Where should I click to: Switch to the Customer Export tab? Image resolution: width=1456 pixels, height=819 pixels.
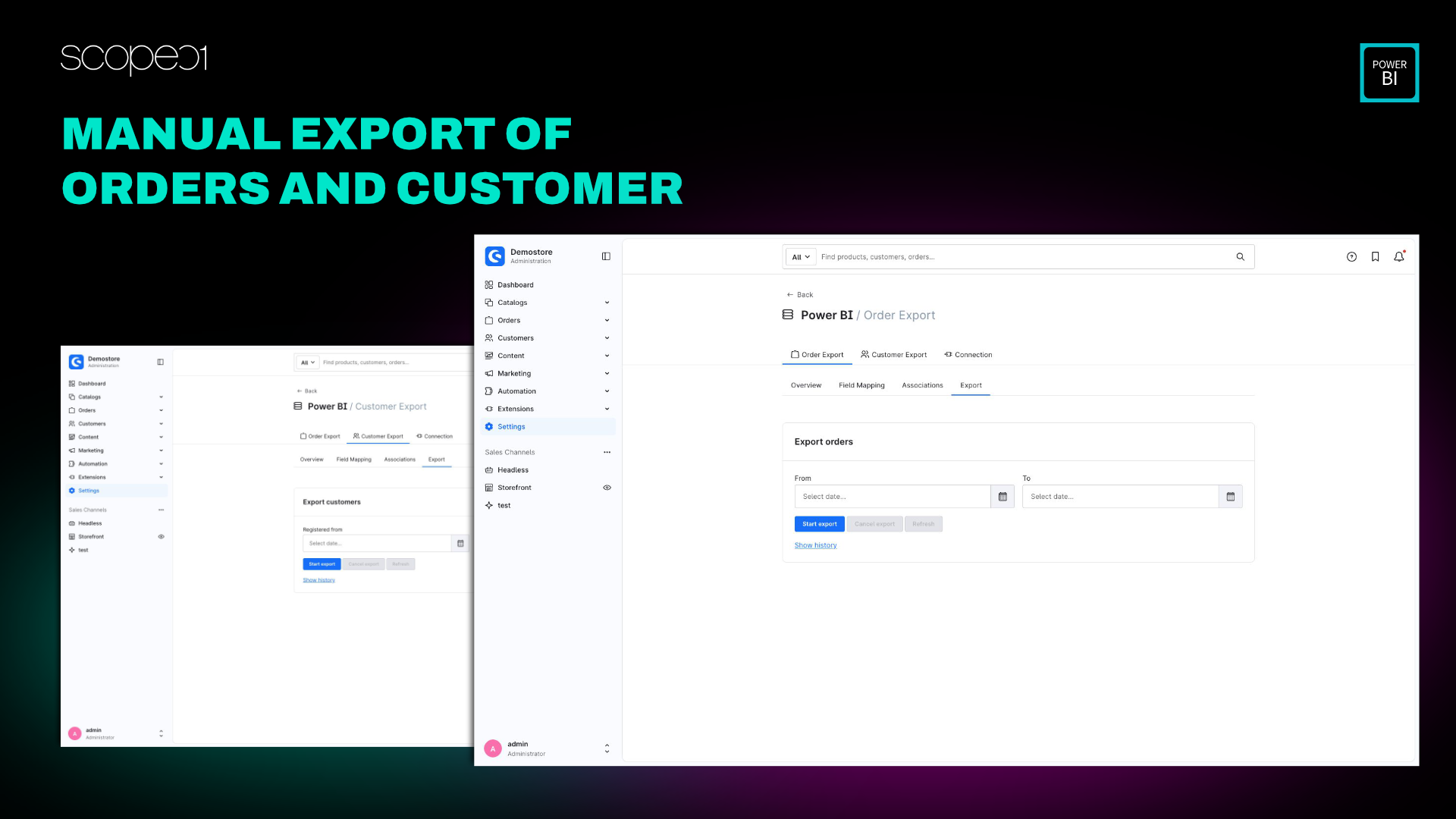tap(893, 355)
